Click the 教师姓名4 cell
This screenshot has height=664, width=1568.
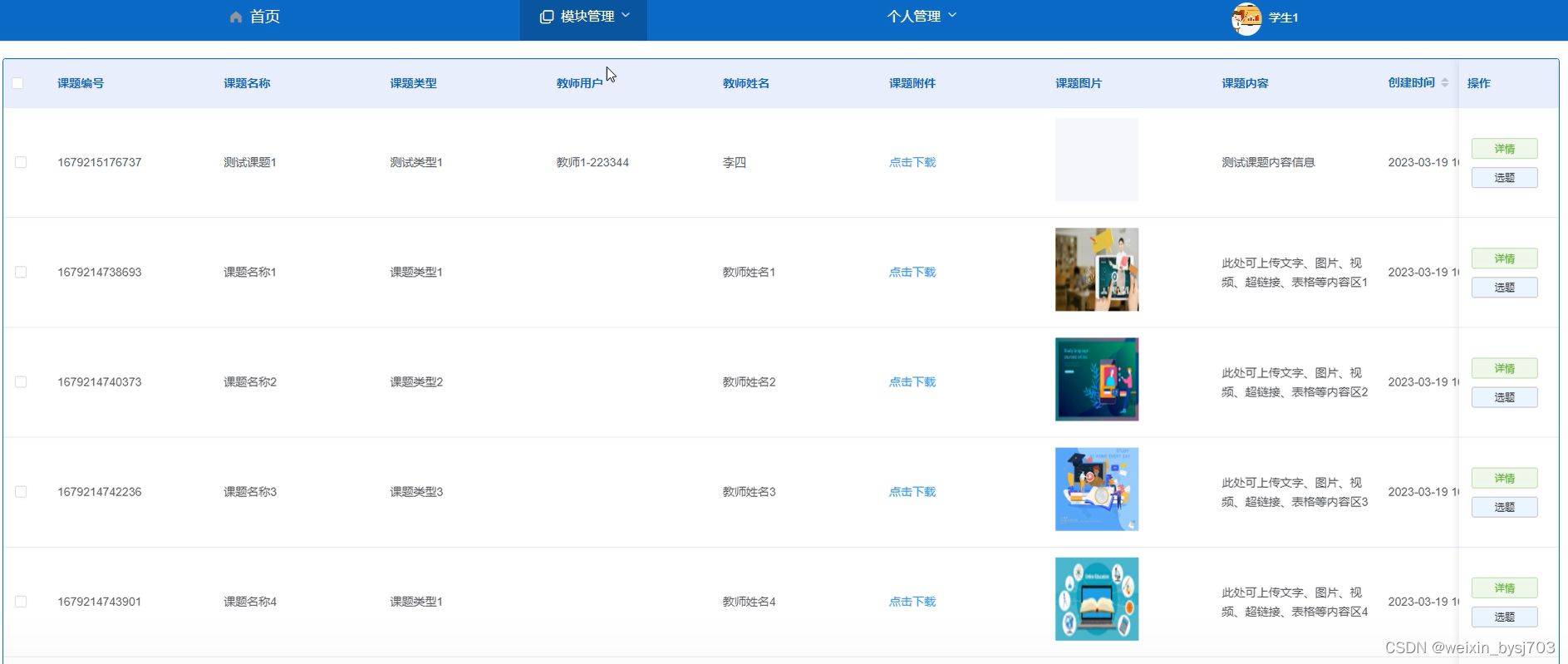[749, 601]
